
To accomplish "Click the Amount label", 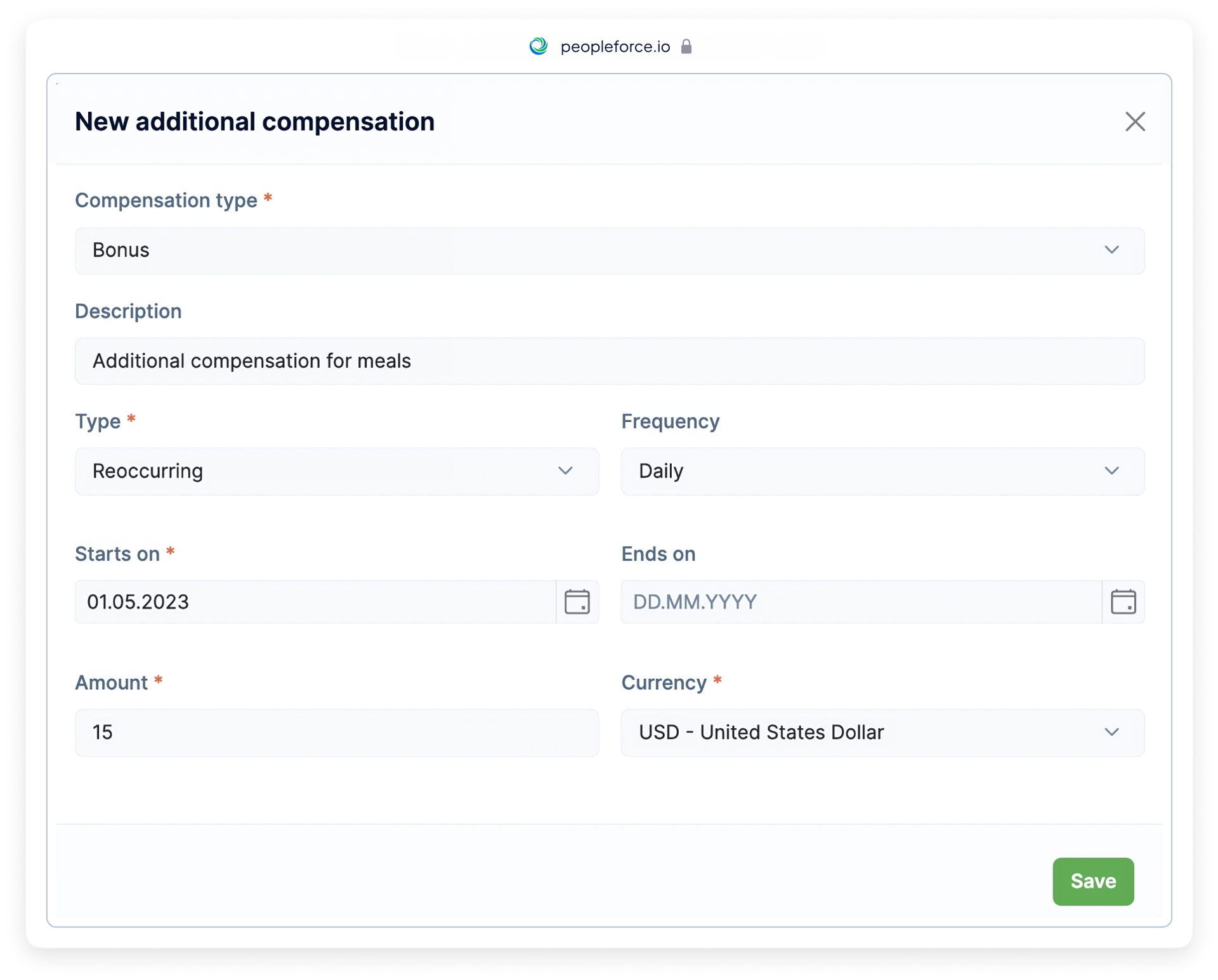I will coord(112,683).
